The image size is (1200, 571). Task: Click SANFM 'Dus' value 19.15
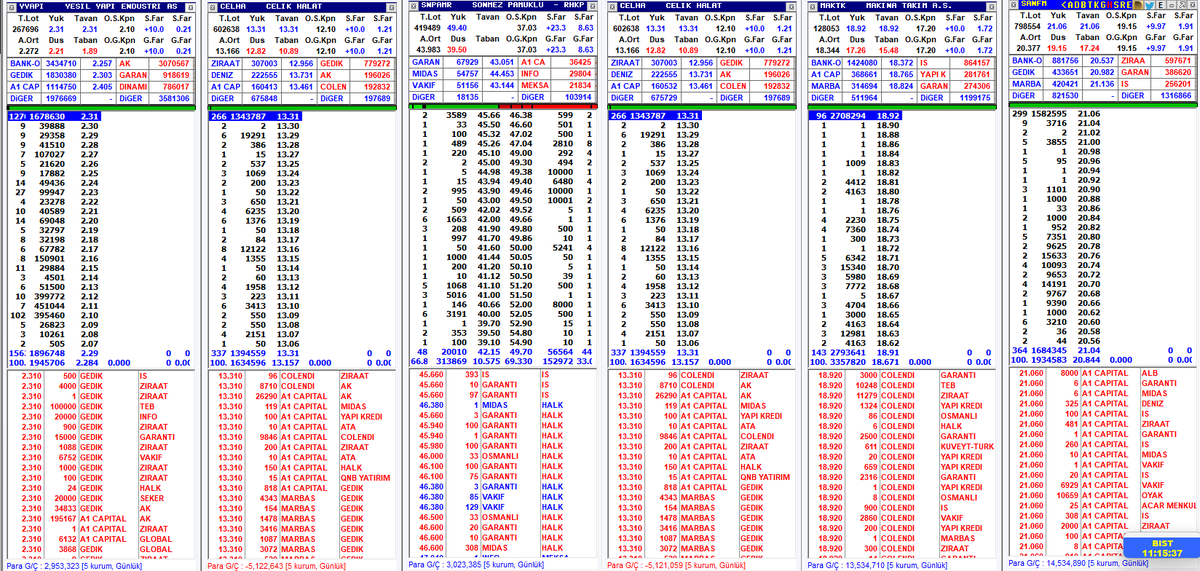click(x=1058, y=48)
